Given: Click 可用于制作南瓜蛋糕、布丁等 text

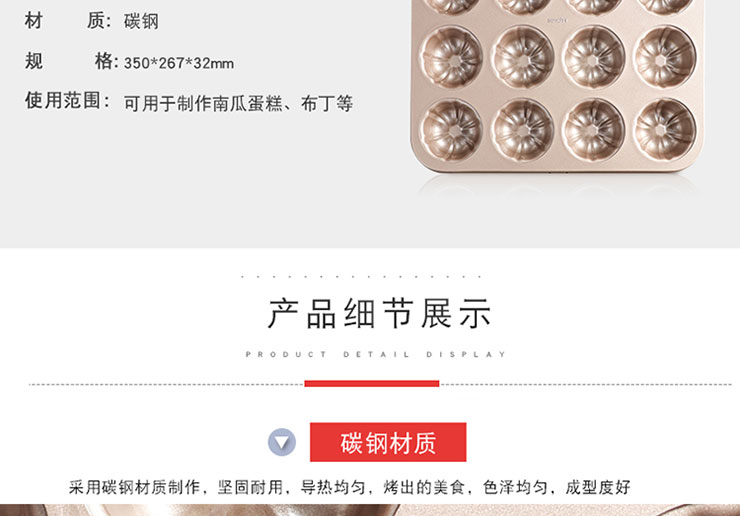Looking at the screenshot, I should tap(238, 103).
